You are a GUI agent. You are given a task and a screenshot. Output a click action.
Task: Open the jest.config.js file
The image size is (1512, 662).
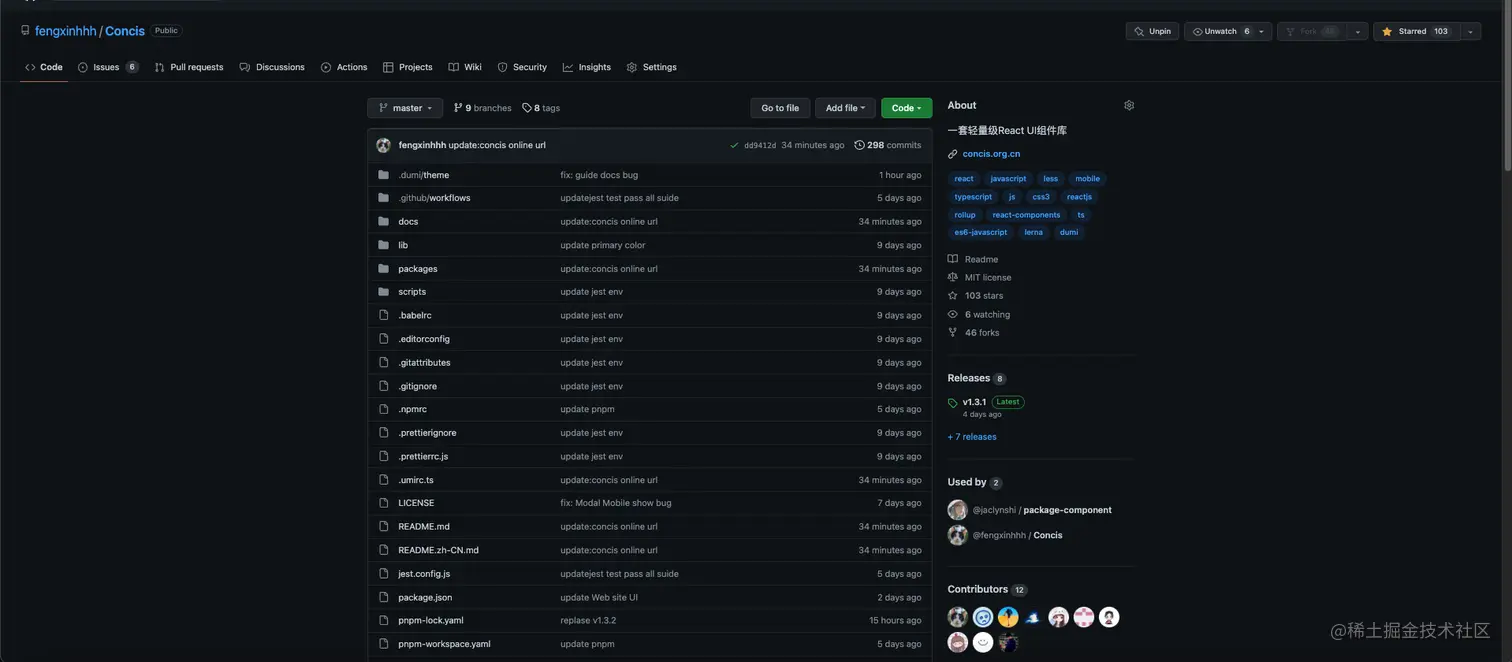click(424, 574)
